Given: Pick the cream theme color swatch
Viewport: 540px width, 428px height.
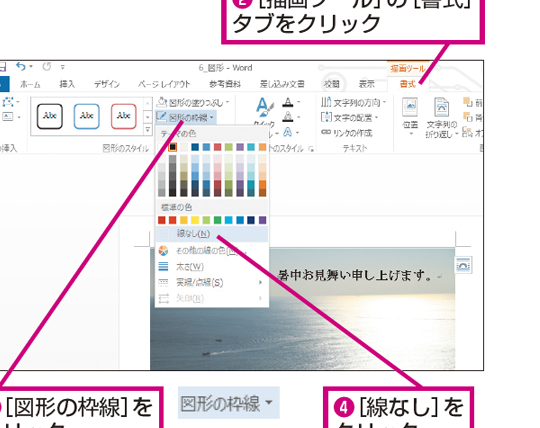Looking at the screenshot, I should click(x=184, y=147).
